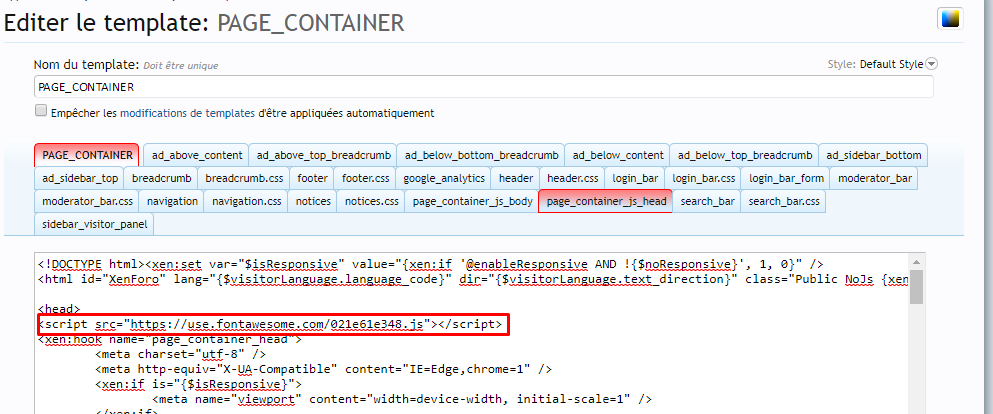Click the html id="XenForo" line
Viewport: 993px width, 414px height.
tap(474, 279)
